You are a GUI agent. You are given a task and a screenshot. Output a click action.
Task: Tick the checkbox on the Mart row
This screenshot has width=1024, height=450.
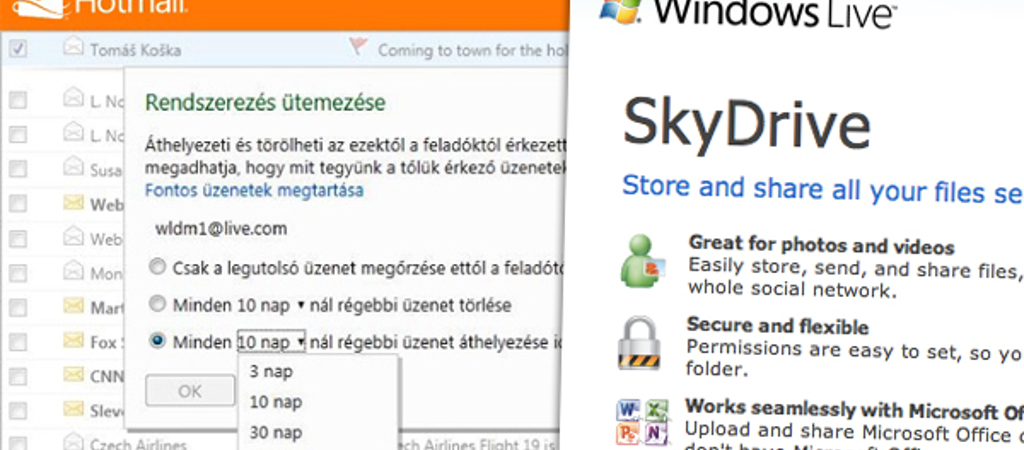[18, 307]
